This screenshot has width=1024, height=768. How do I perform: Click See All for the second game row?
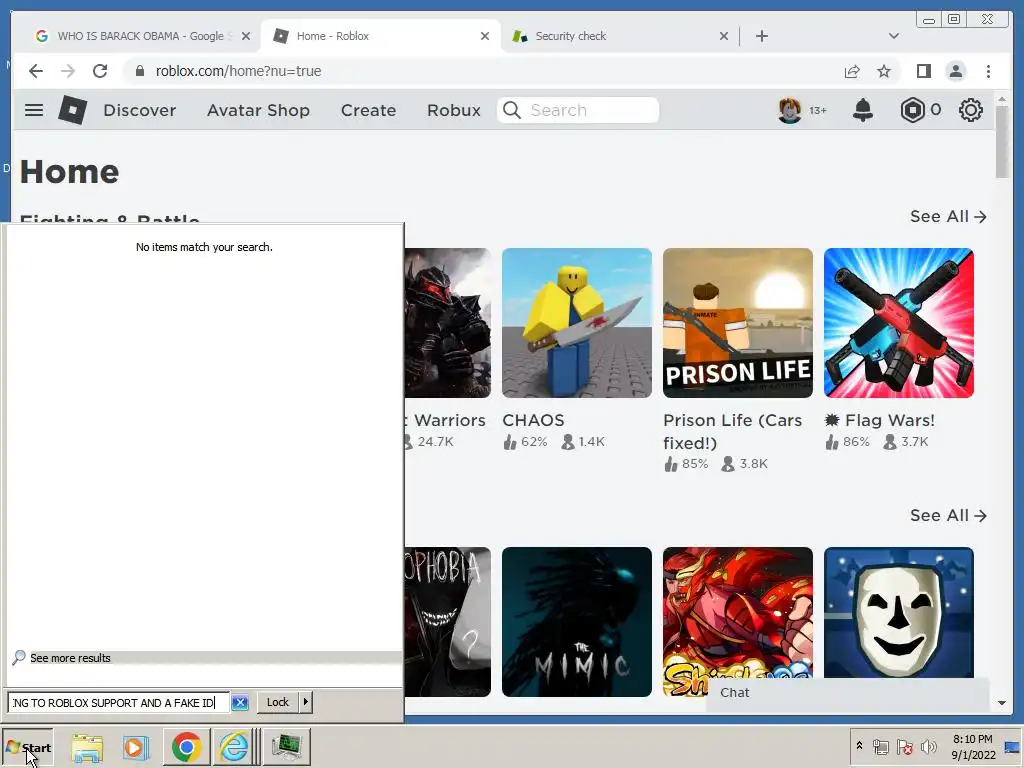point(948,516)
